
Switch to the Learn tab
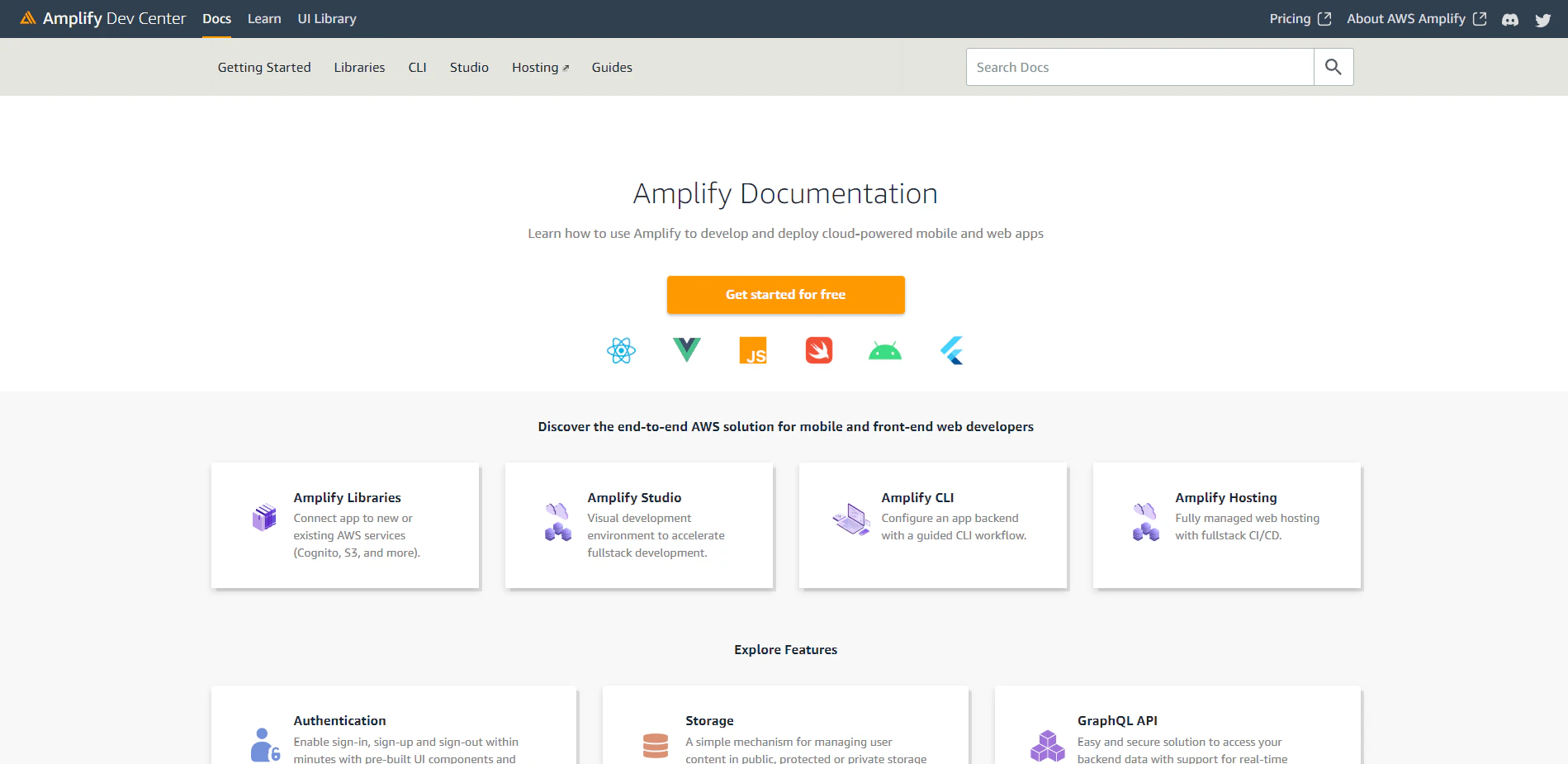264,19
